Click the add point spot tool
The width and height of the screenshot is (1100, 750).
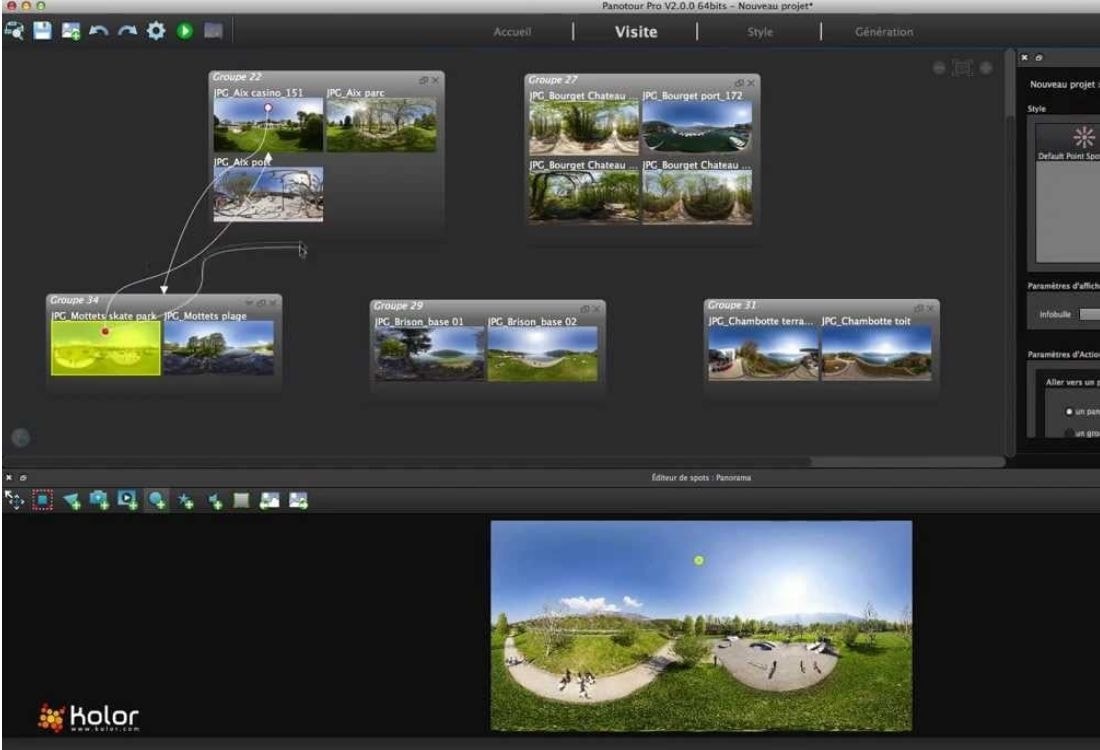(159, 499)
